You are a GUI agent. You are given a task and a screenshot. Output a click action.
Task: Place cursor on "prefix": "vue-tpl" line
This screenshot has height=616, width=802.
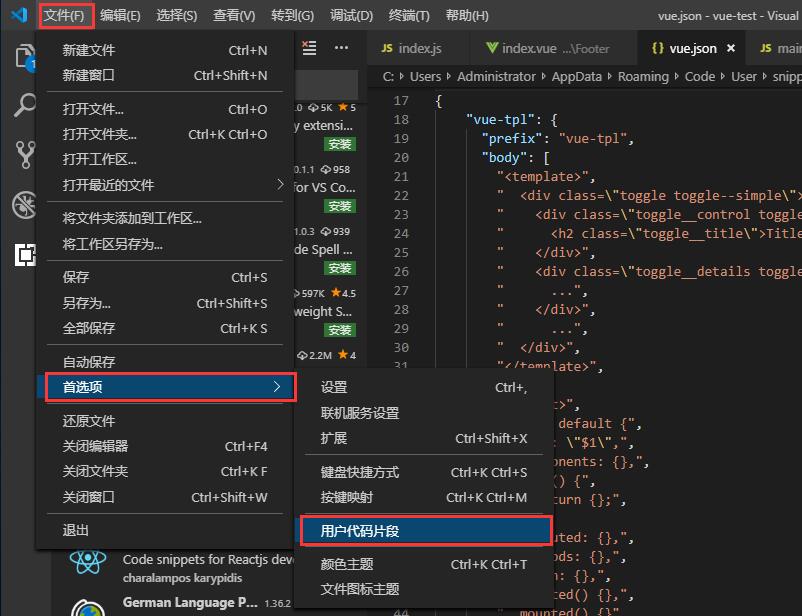tap(558, 139)
